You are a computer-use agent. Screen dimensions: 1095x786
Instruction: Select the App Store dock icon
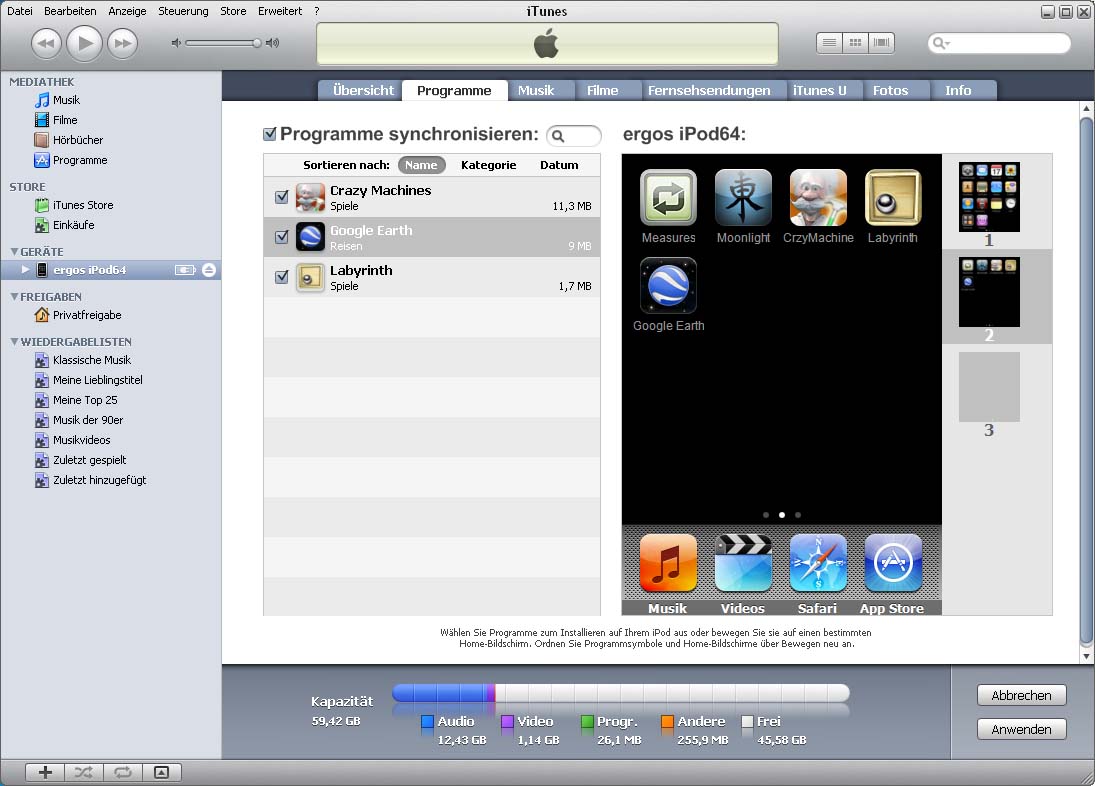point(893,564)
